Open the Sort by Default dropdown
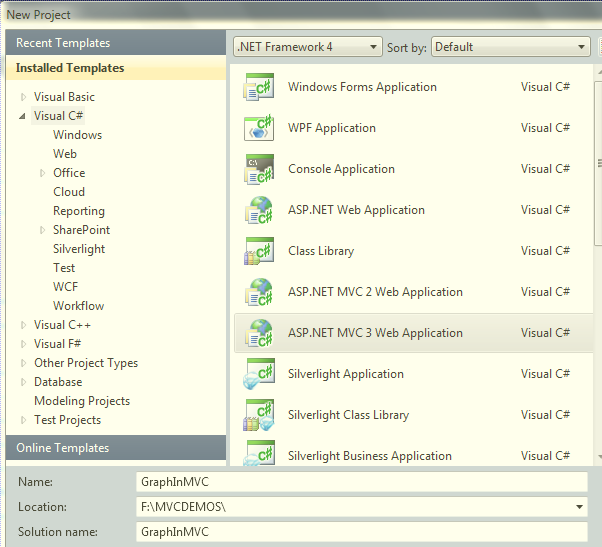602x547 pixels. [510, 47]
